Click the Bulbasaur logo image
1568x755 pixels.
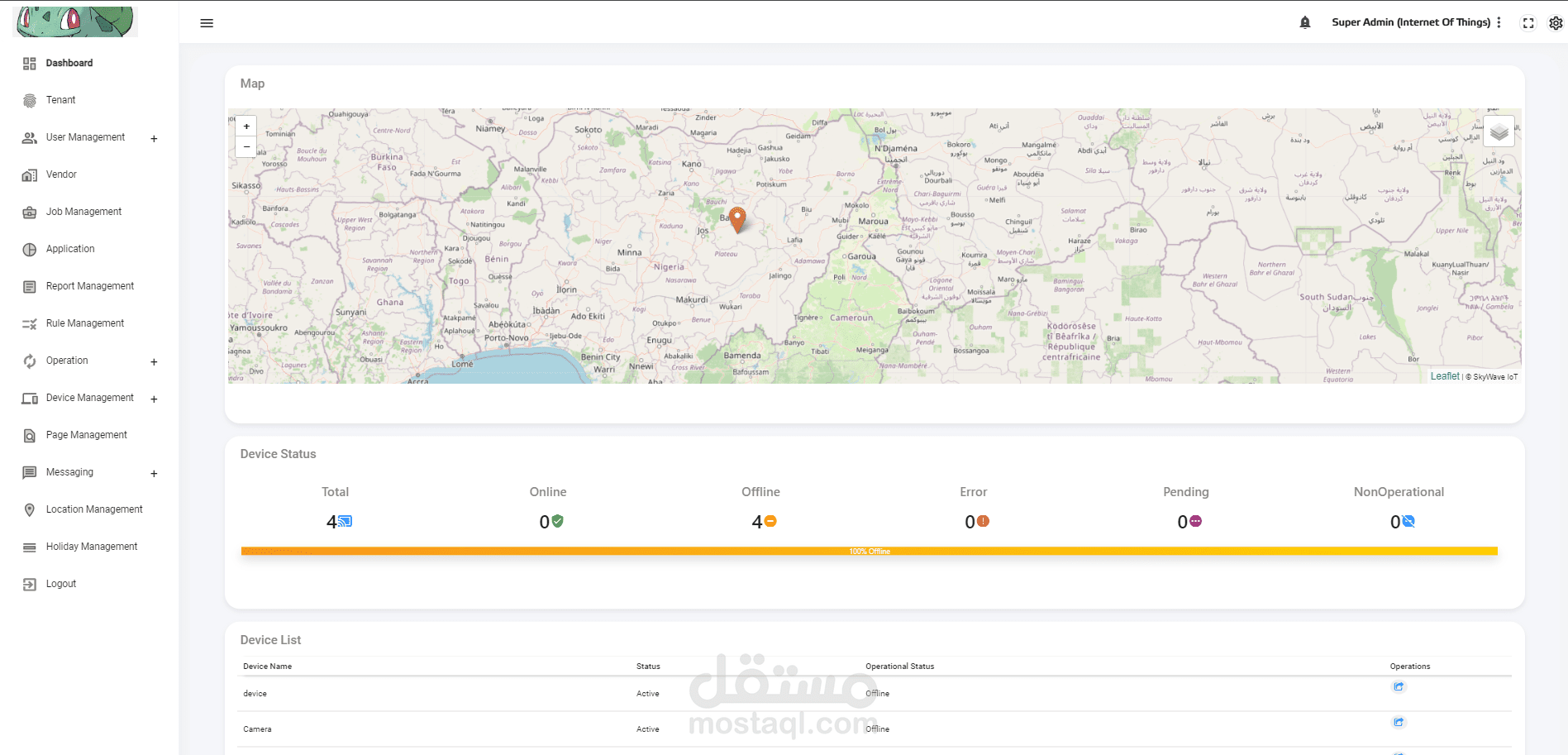76,21
